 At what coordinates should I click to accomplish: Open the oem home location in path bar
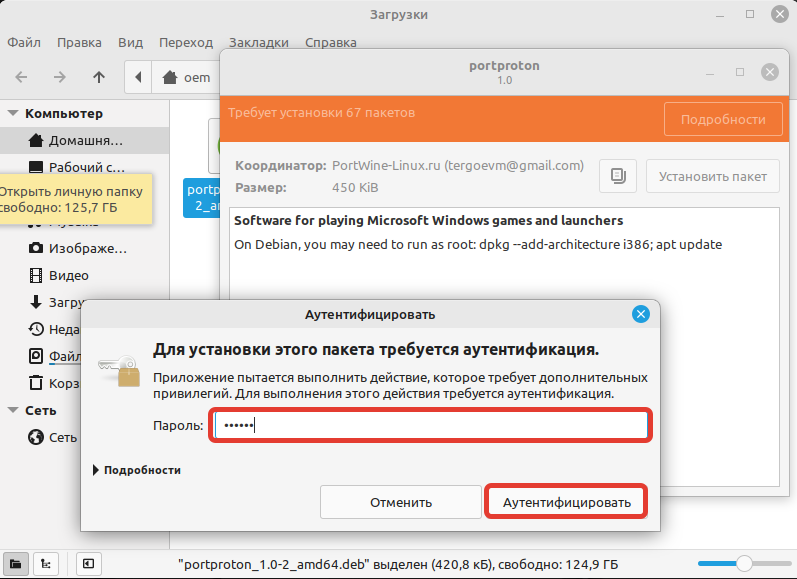[x=186, y=77]
